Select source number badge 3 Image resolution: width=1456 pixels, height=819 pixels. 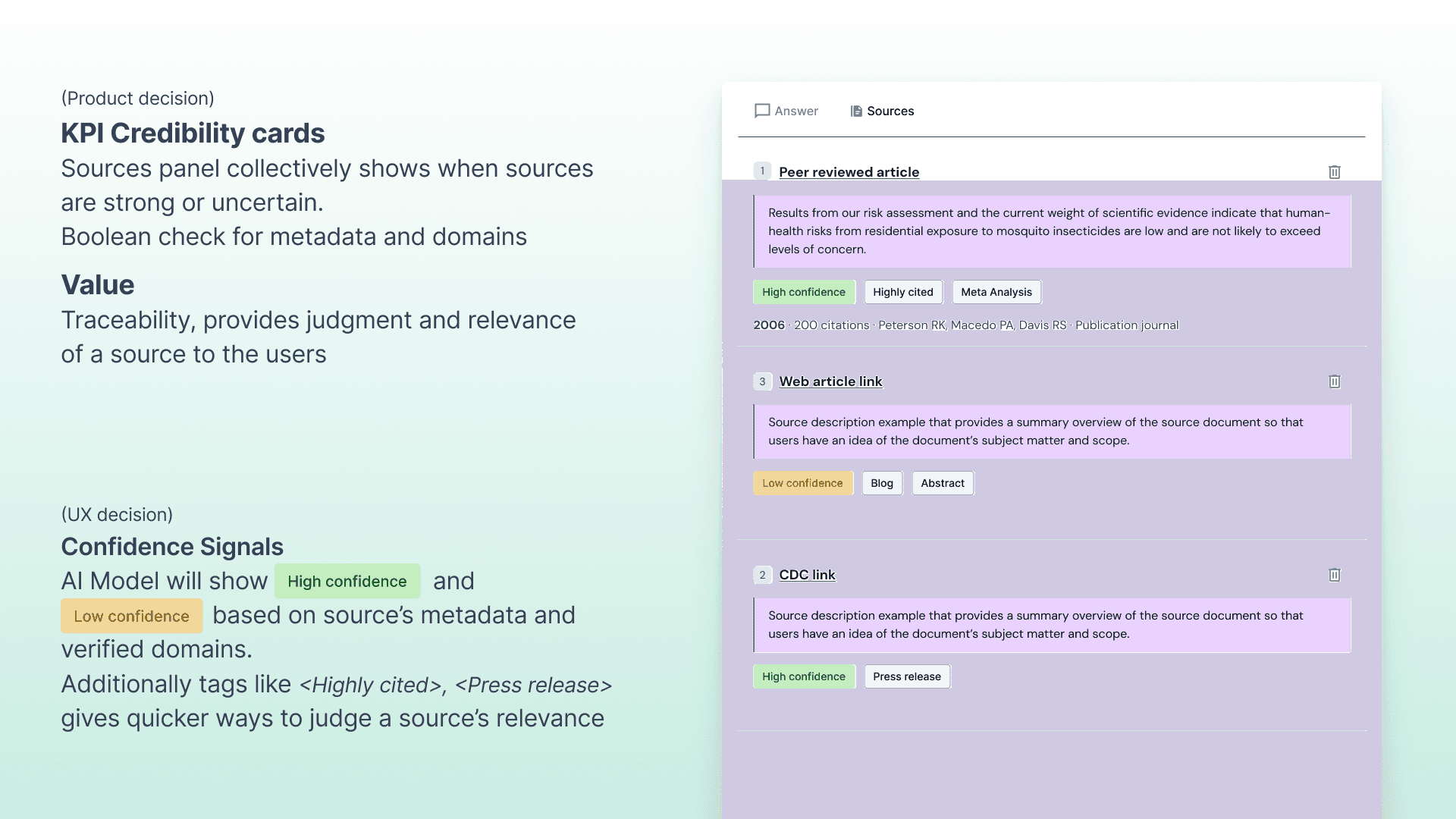pos(762,381)
